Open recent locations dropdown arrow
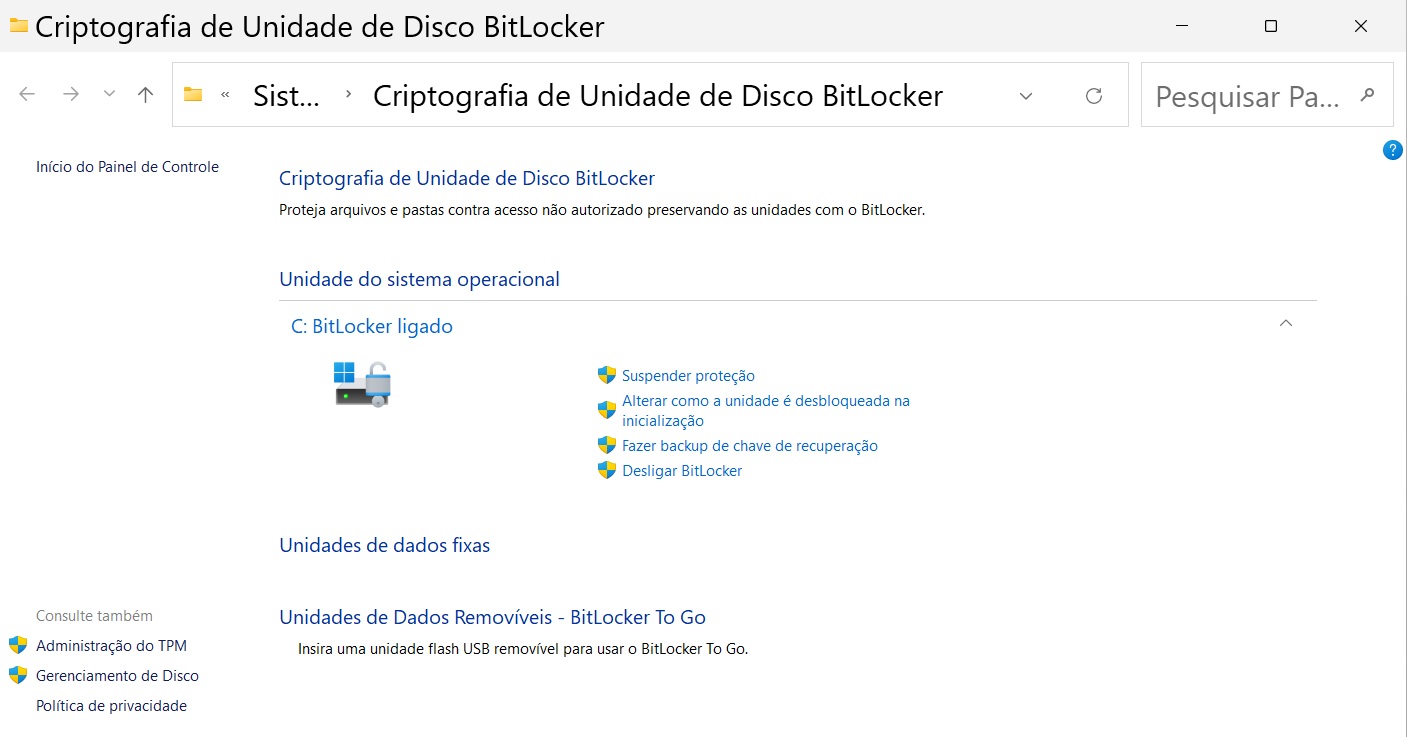The height and width of the screenshot is (737, 1407). 110,95
